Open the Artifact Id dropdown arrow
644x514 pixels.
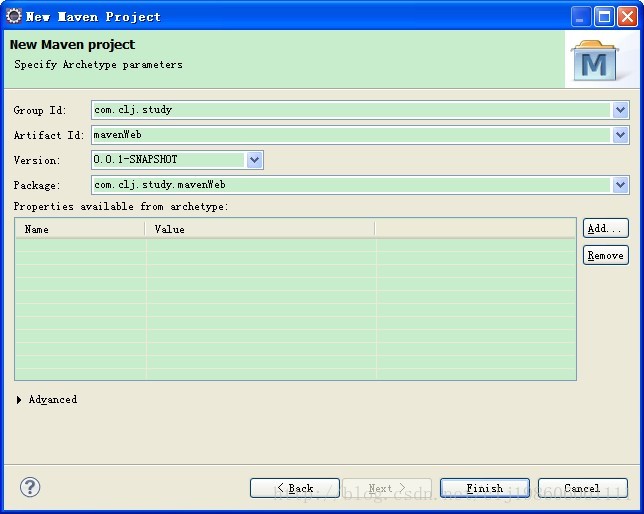[620, 135]
